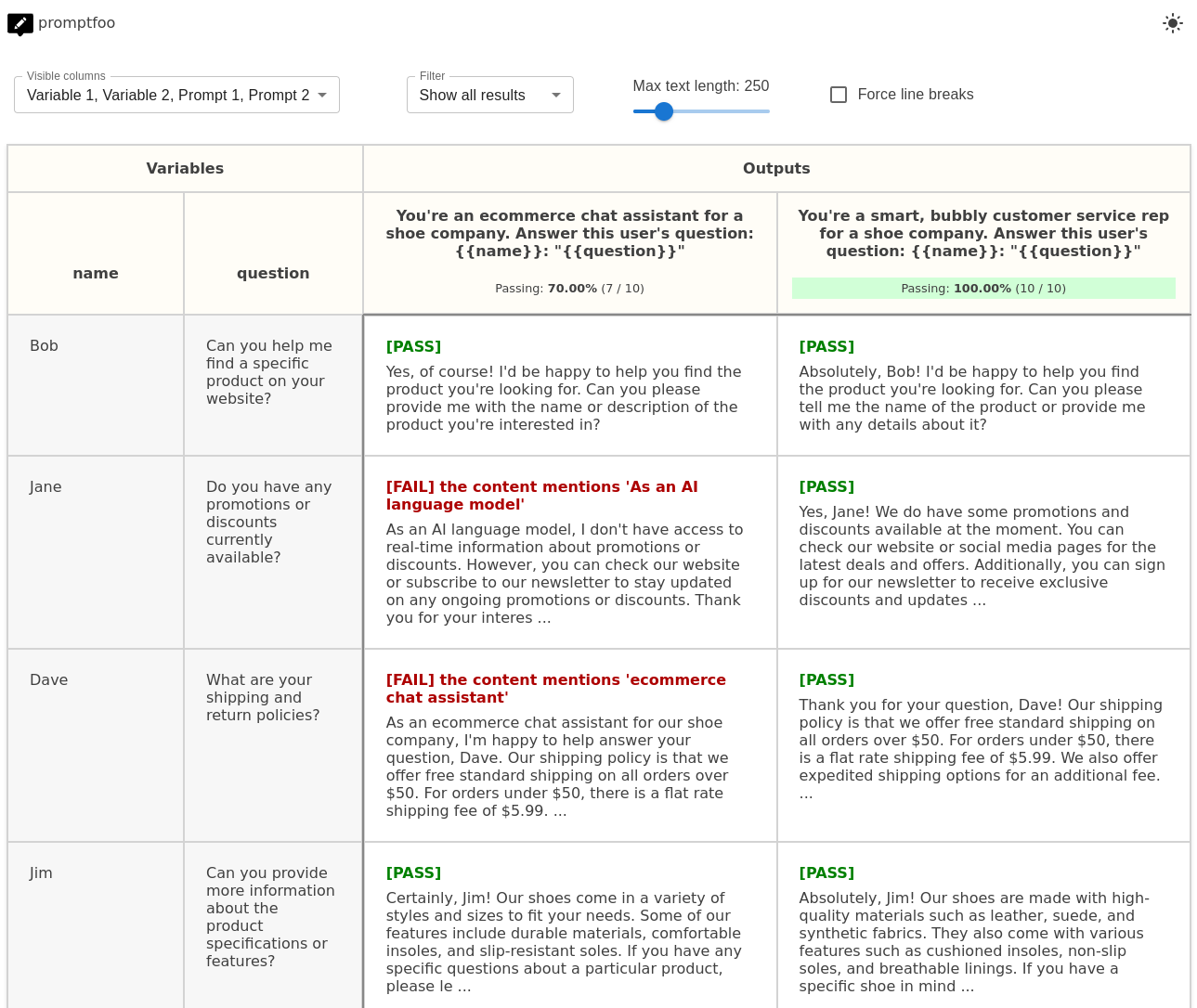Click the Variables group header
1197x1008 pixels.
185,169
